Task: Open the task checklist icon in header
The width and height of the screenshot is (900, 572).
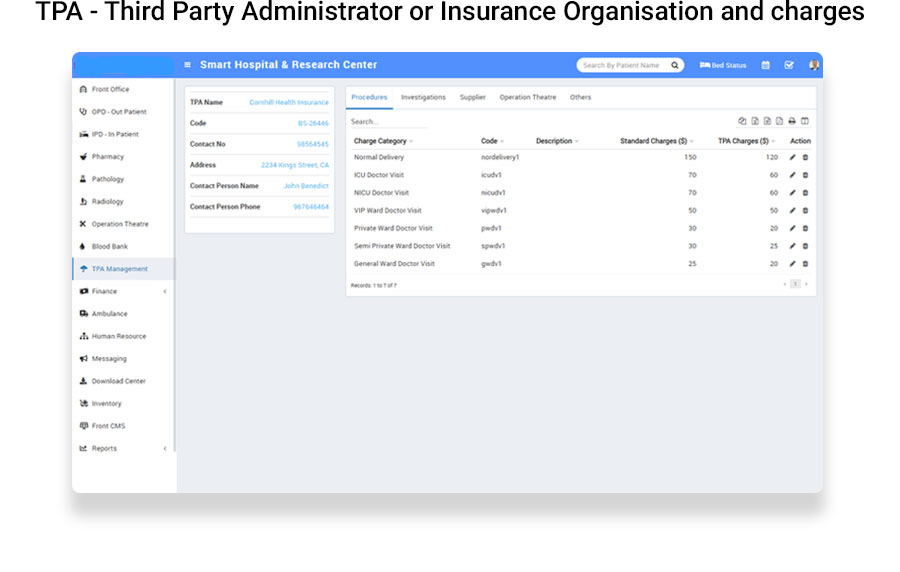Action: point(789,65)
